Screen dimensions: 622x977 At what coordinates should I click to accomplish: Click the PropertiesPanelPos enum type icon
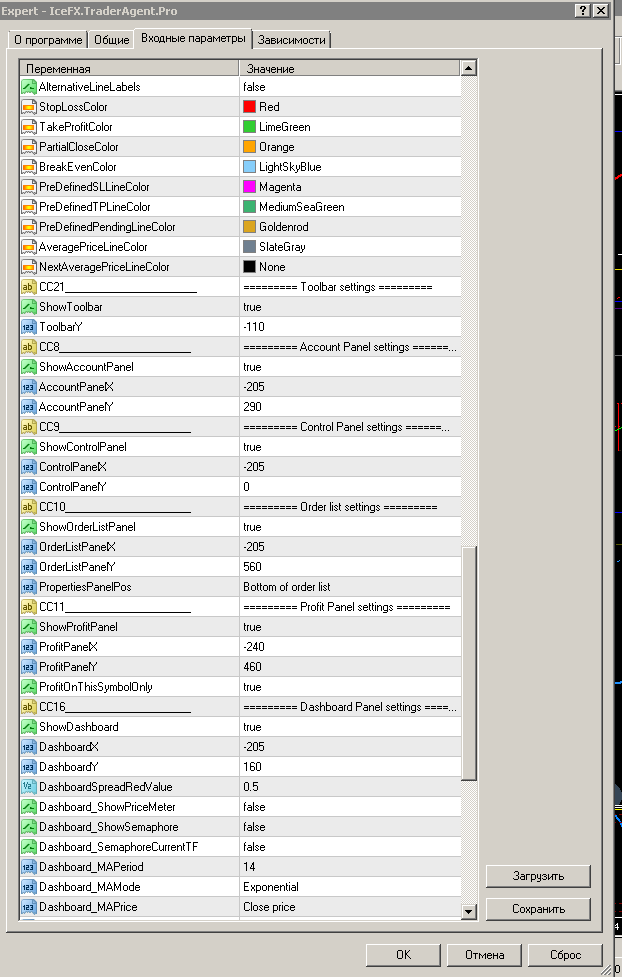click(29, 586)
